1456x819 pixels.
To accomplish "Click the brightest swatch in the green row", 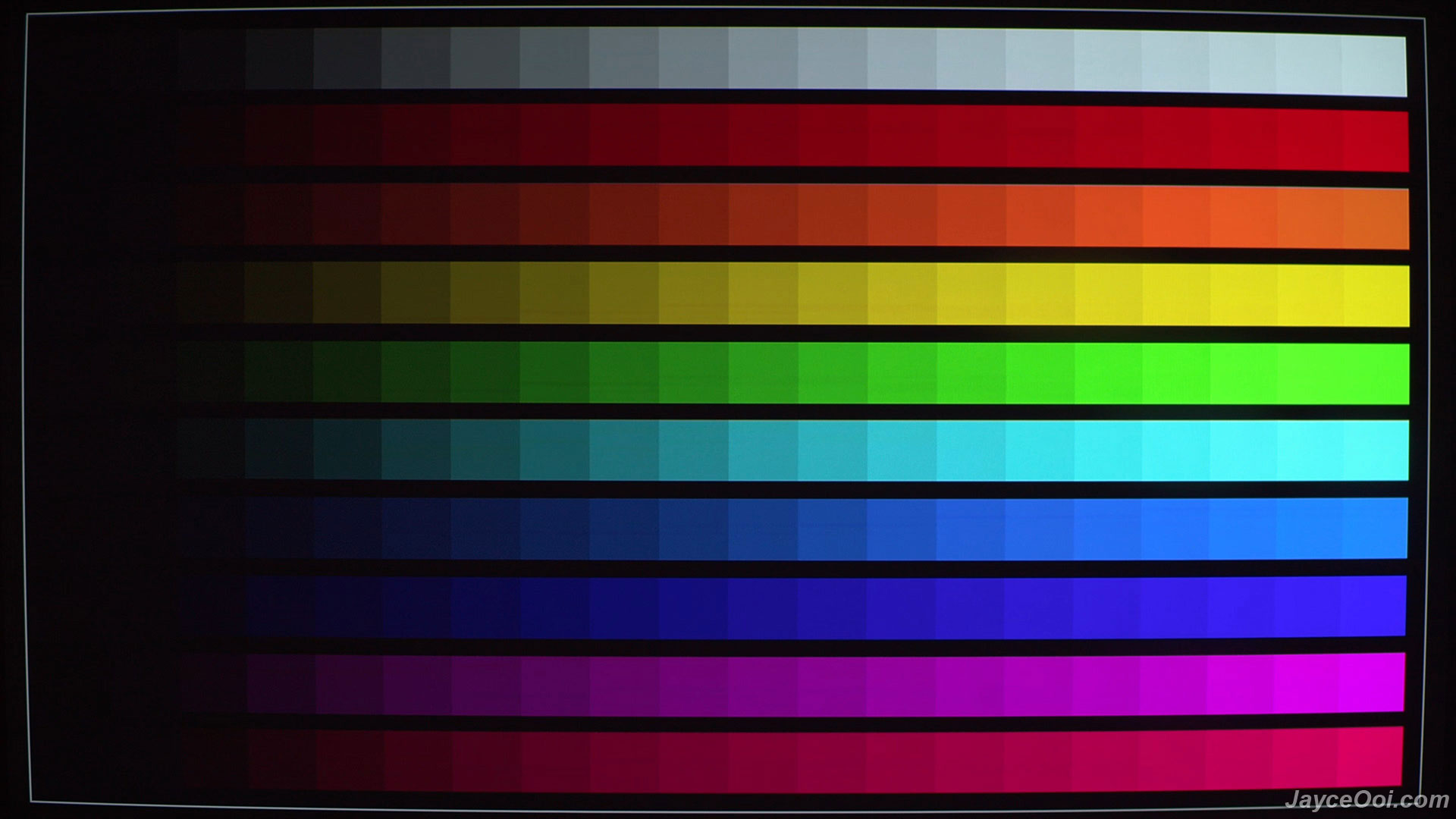I will click(x=1376, y=374).
